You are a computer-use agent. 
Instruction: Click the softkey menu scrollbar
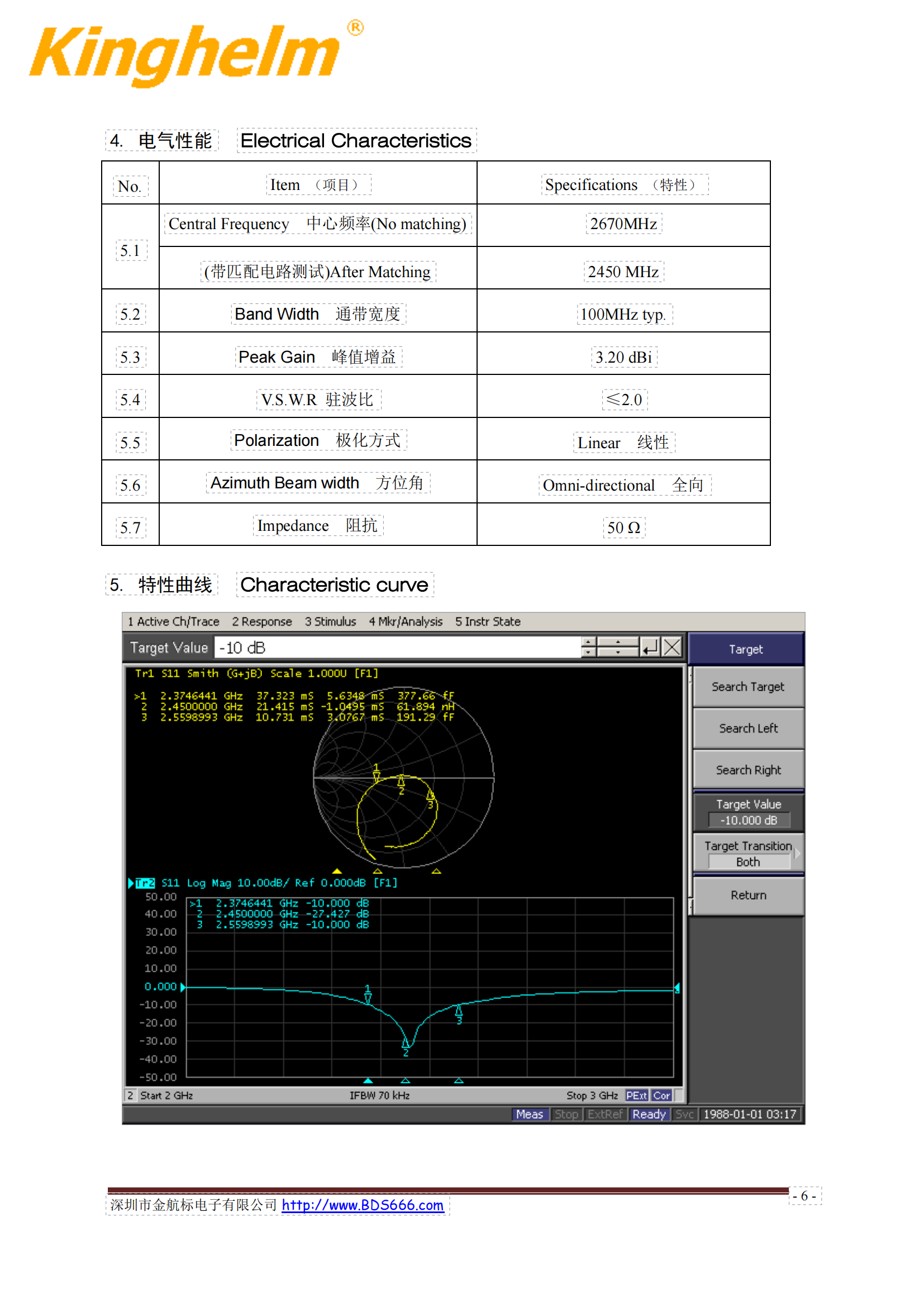pos(690,791)
